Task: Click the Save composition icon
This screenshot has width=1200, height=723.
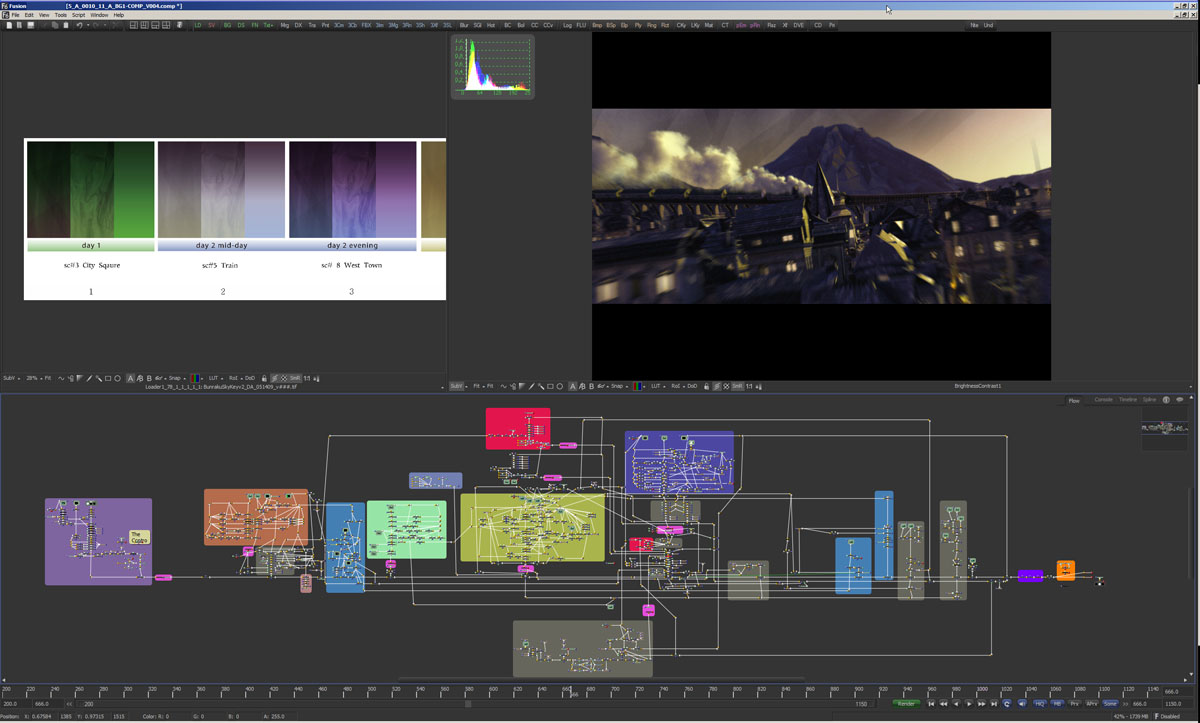Action: click(x=31, y=25)
